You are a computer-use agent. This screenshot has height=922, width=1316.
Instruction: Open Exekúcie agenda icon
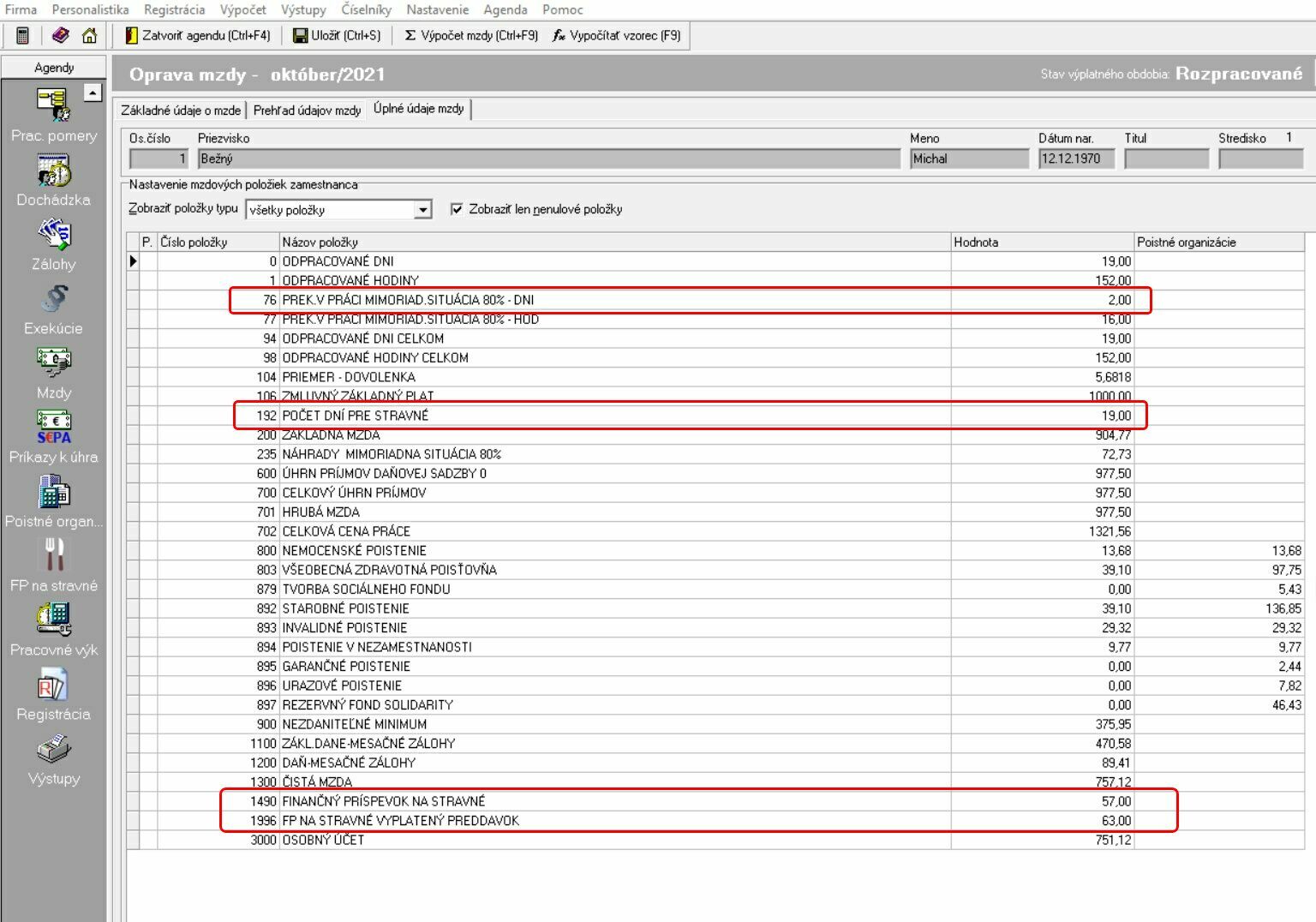point(53,298)
